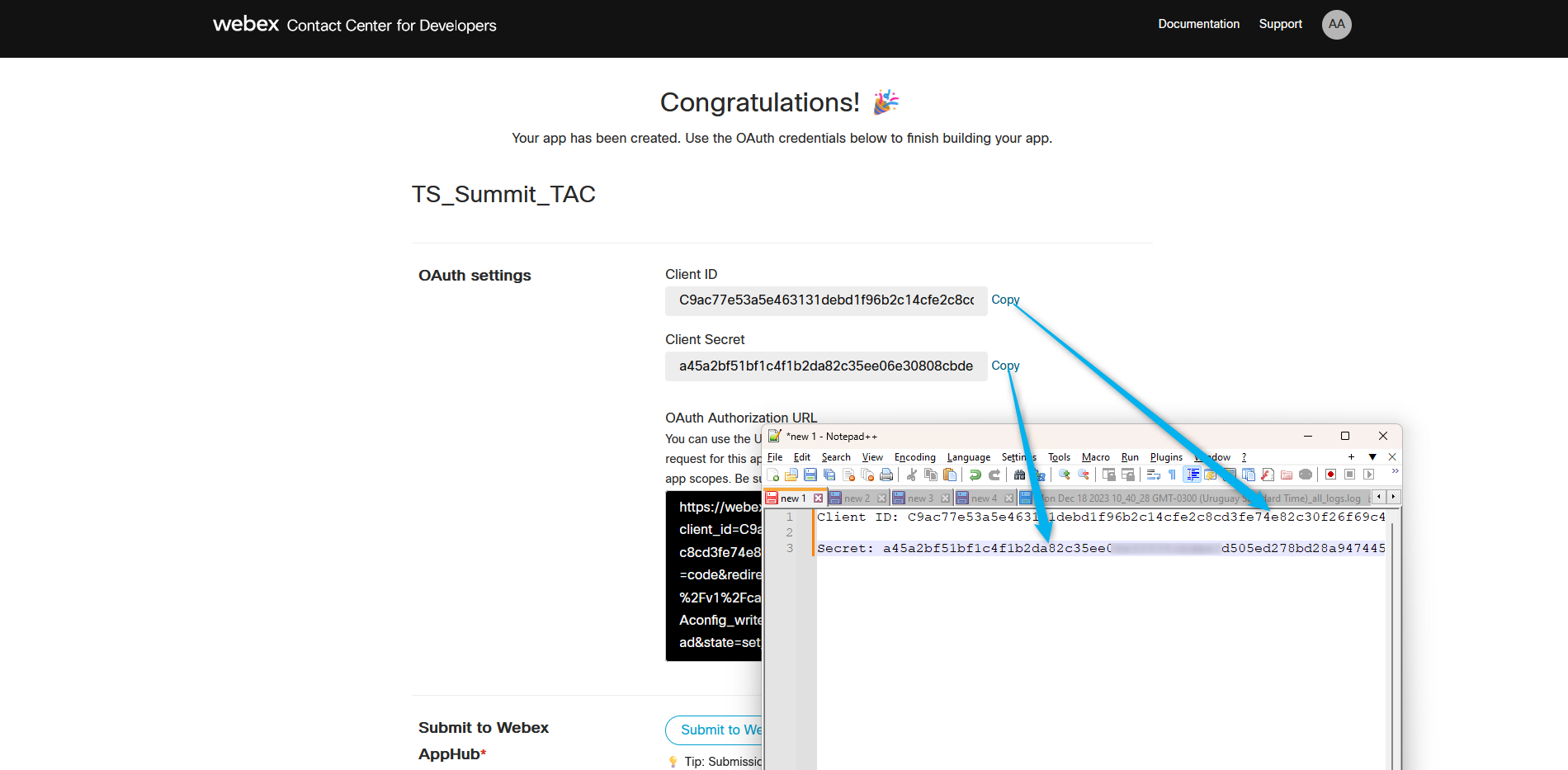The height and width of the screenshot is (770, 1568).
Task: Open the Tools menu in Notepad++
Action: [1059, 457]
